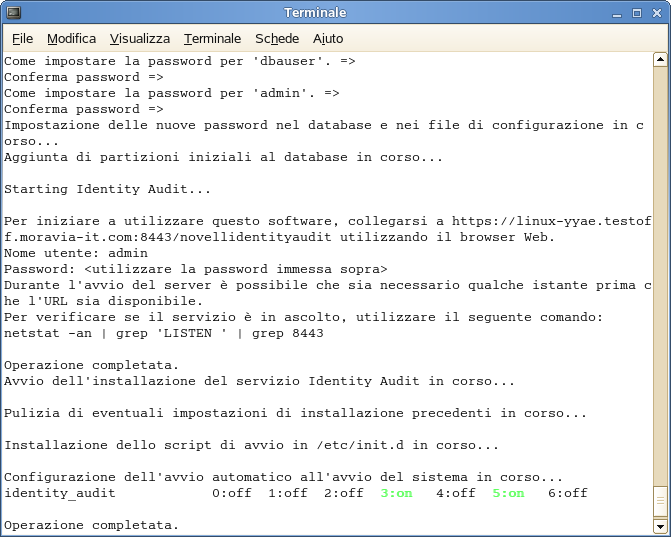Open the Aiuto menu
The image size is (671, 537).
(x=328, y=39)
